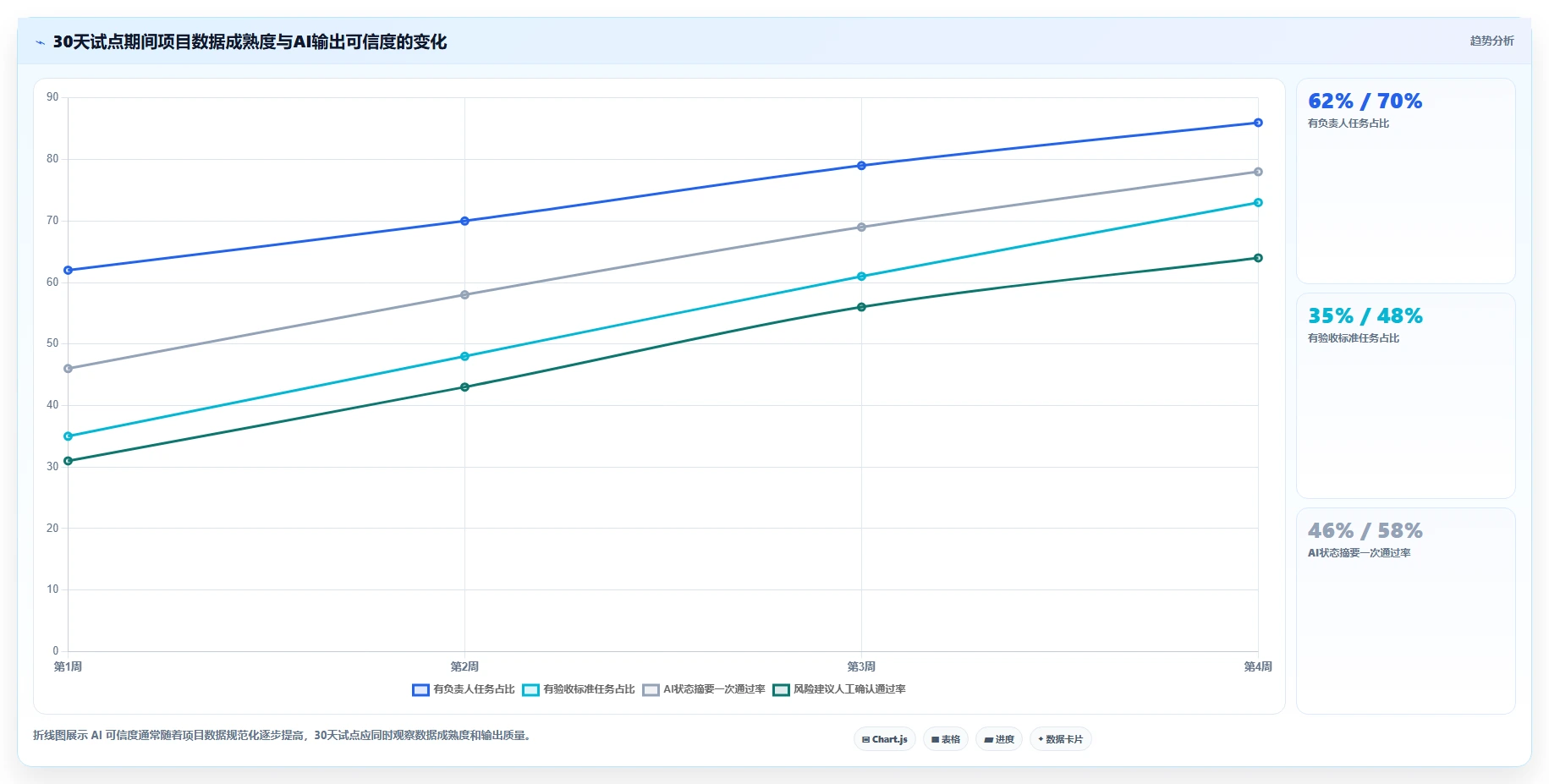Click the AI状态摘要一次通过率 caption in the third stat card
Screen dimensions: 1549x784
click(x=1359, y=553)
